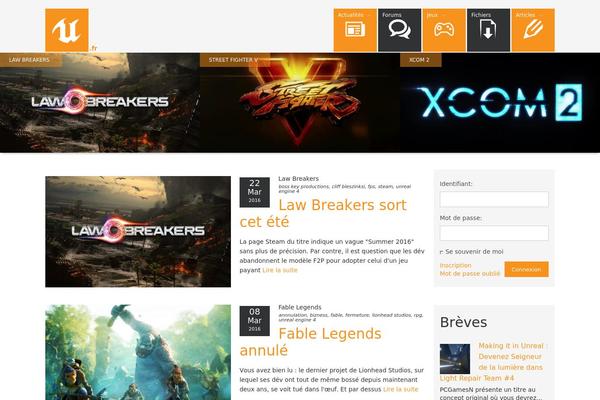
Task: Open the Law Breakers article thumbnail
Action: coord(138,232)
